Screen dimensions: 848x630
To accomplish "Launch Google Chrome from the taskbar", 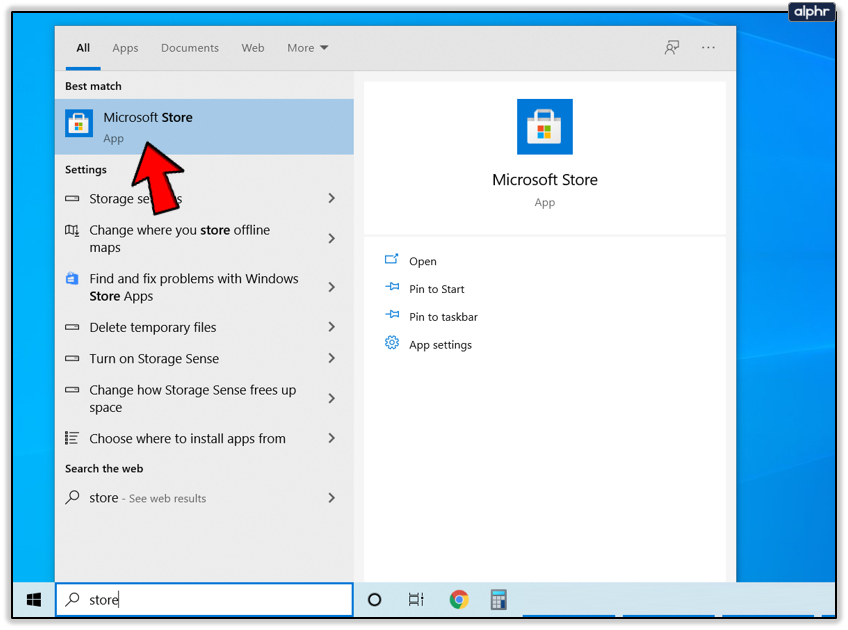I will pos(459,600).
